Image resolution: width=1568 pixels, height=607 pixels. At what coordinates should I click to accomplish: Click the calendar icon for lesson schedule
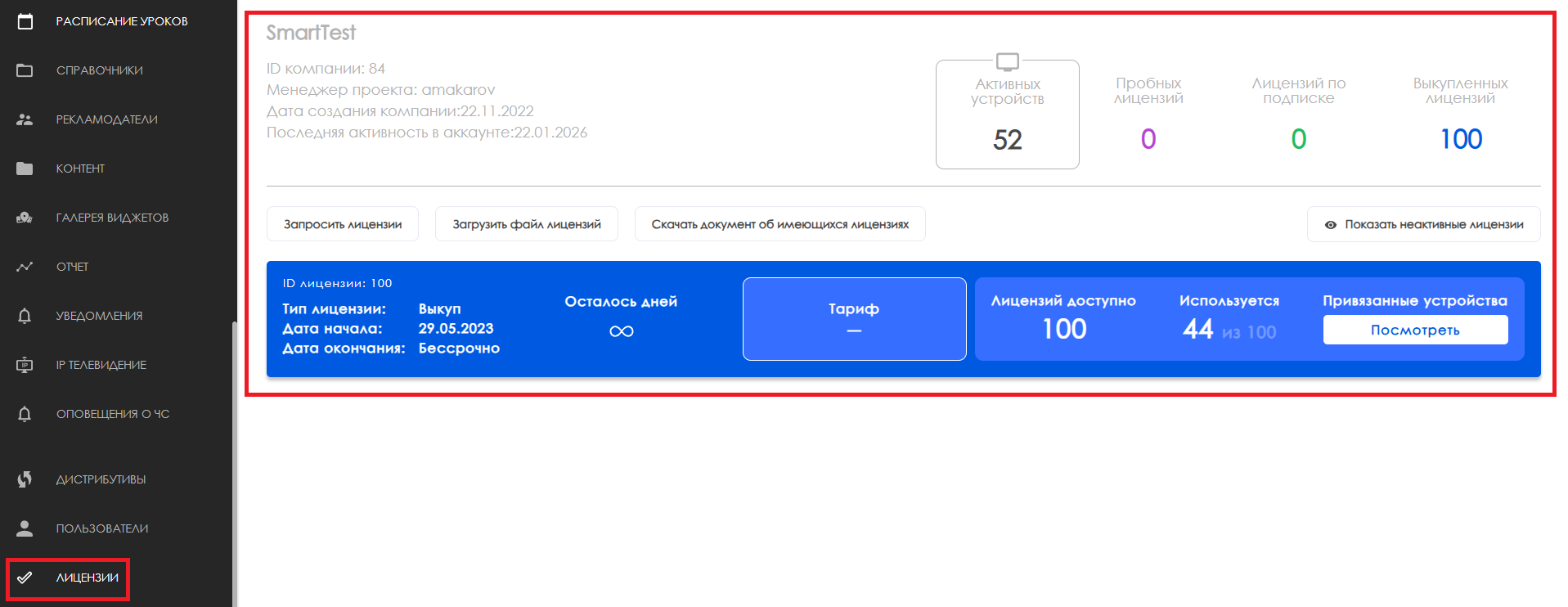pyautogui.click(x=25, y=21)
